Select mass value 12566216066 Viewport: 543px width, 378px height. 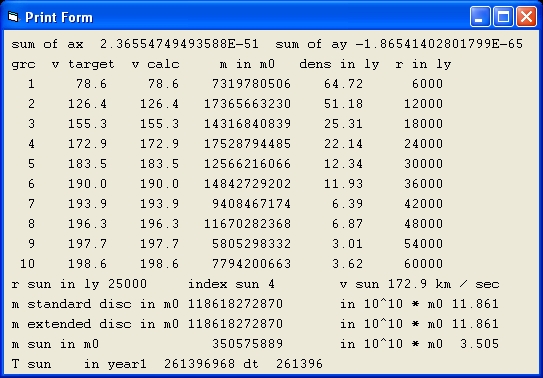[247, 164]
